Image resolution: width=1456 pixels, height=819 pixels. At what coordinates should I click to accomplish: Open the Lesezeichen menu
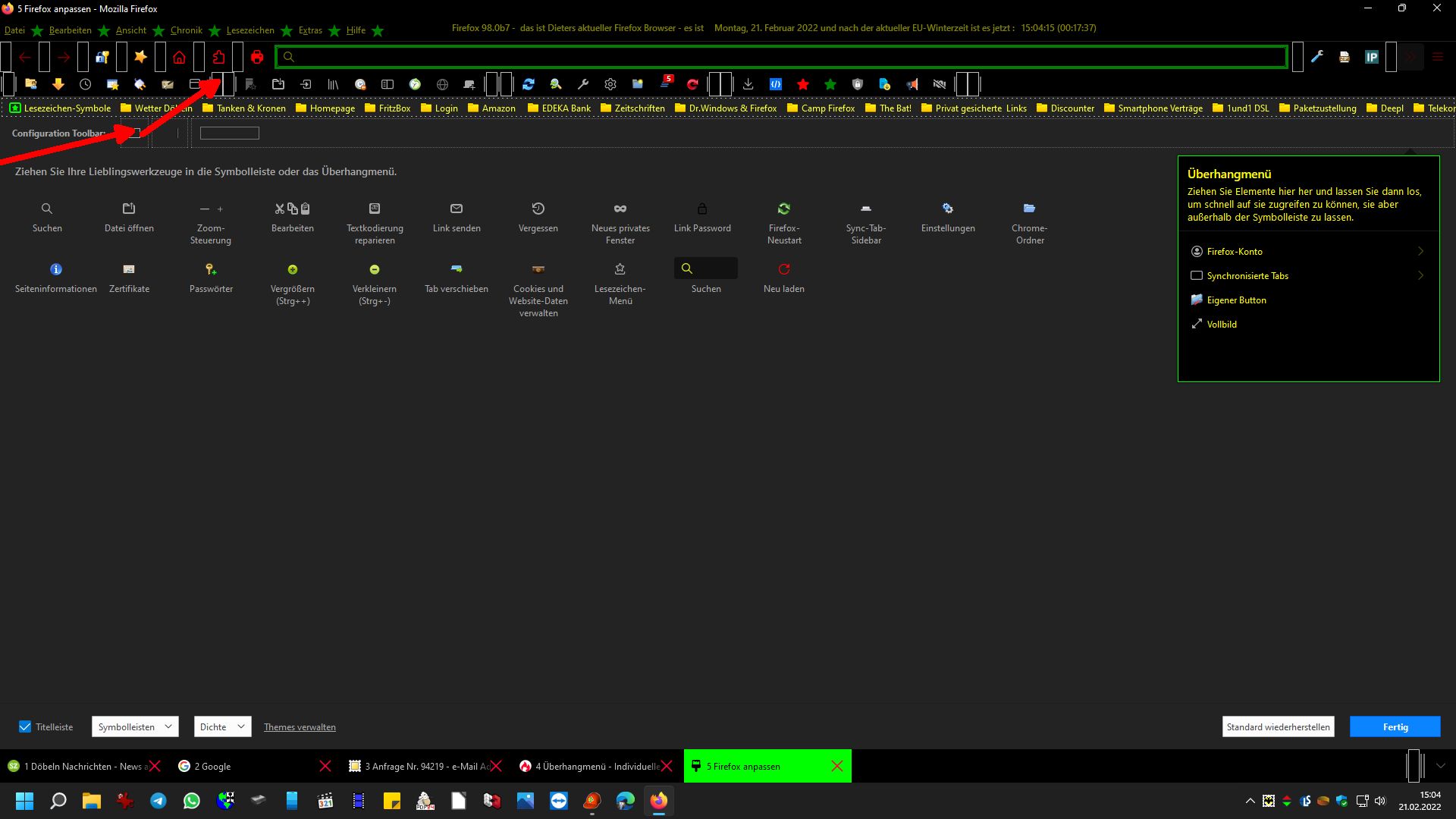250,30
